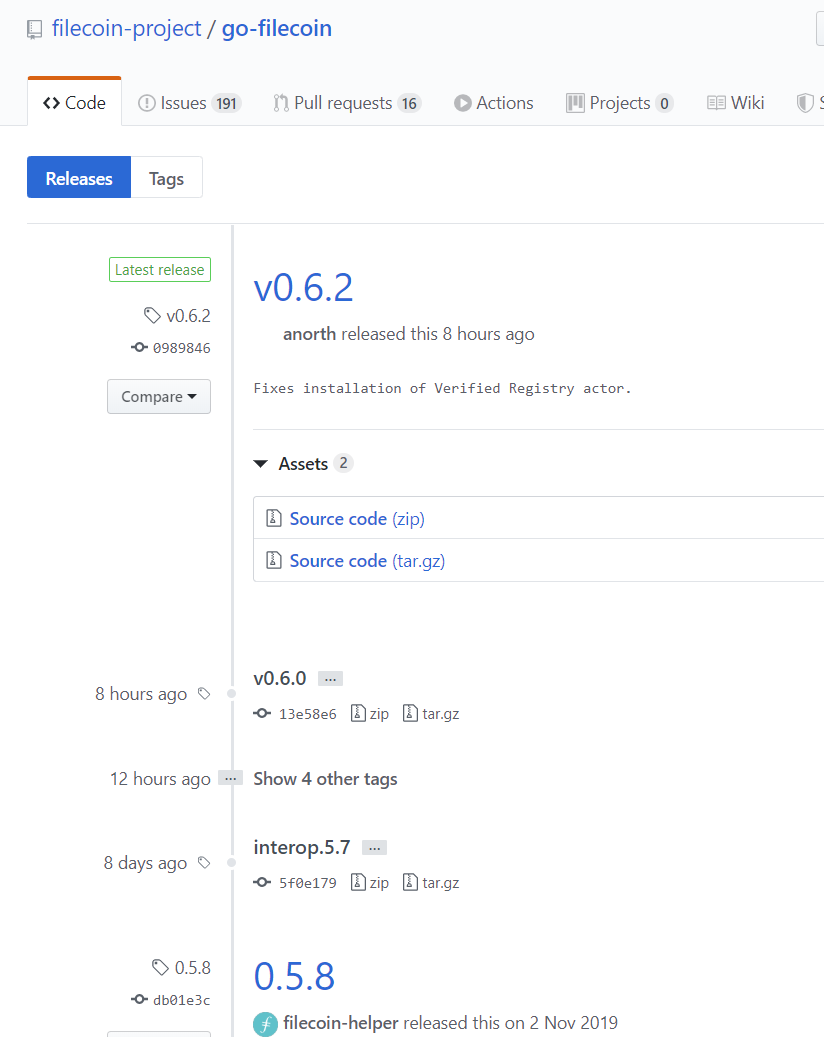Open the Compare dropdown for v0.6.2
The image size is (824, 1037).
[159, 396]
